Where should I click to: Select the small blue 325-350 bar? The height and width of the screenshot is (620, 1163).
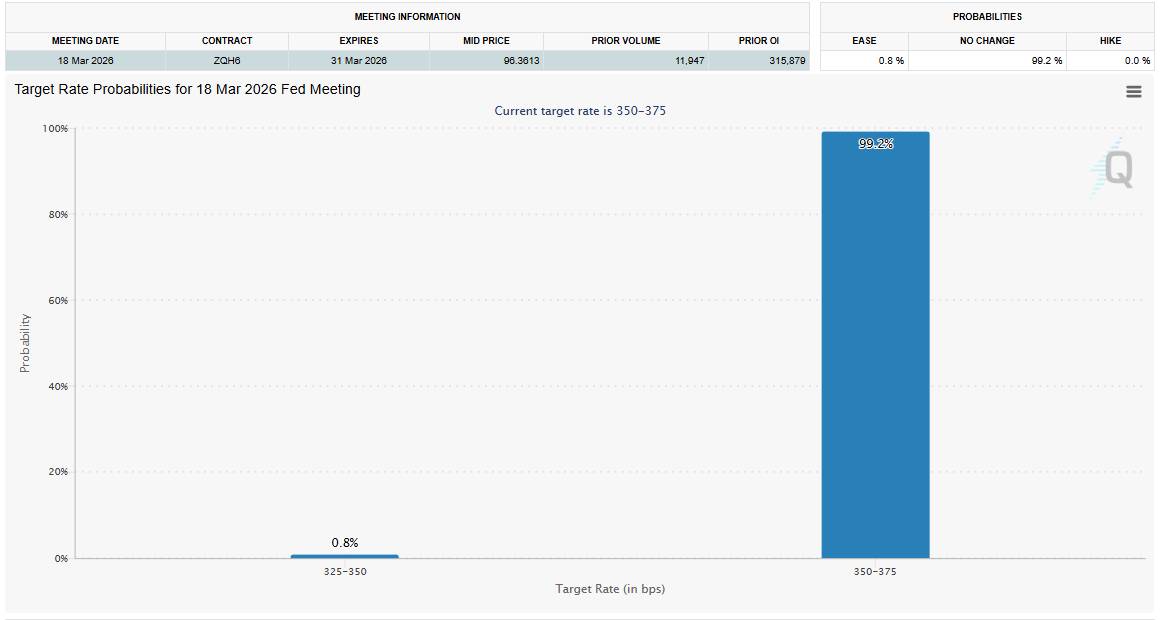click(x=344, y=556)
